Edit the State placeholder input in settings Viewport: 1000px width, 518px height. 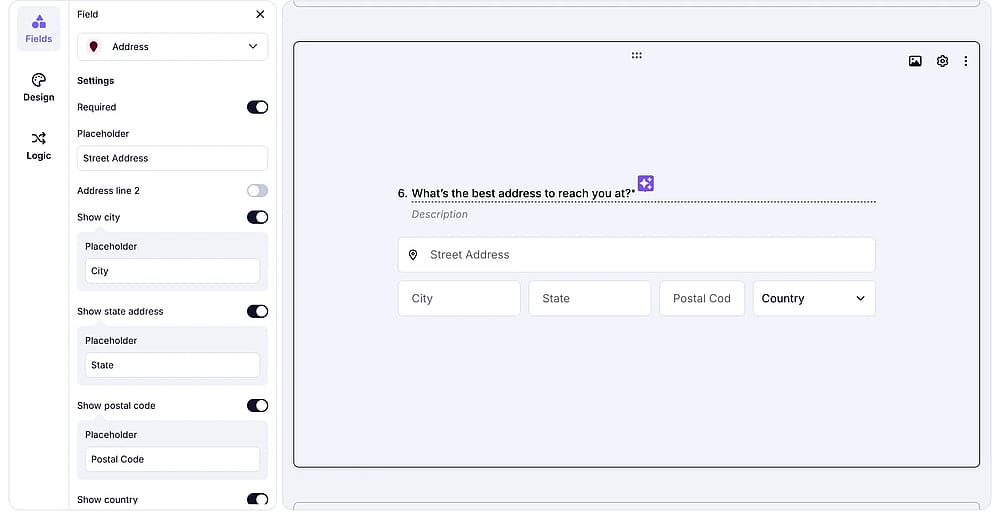[172, 365]
